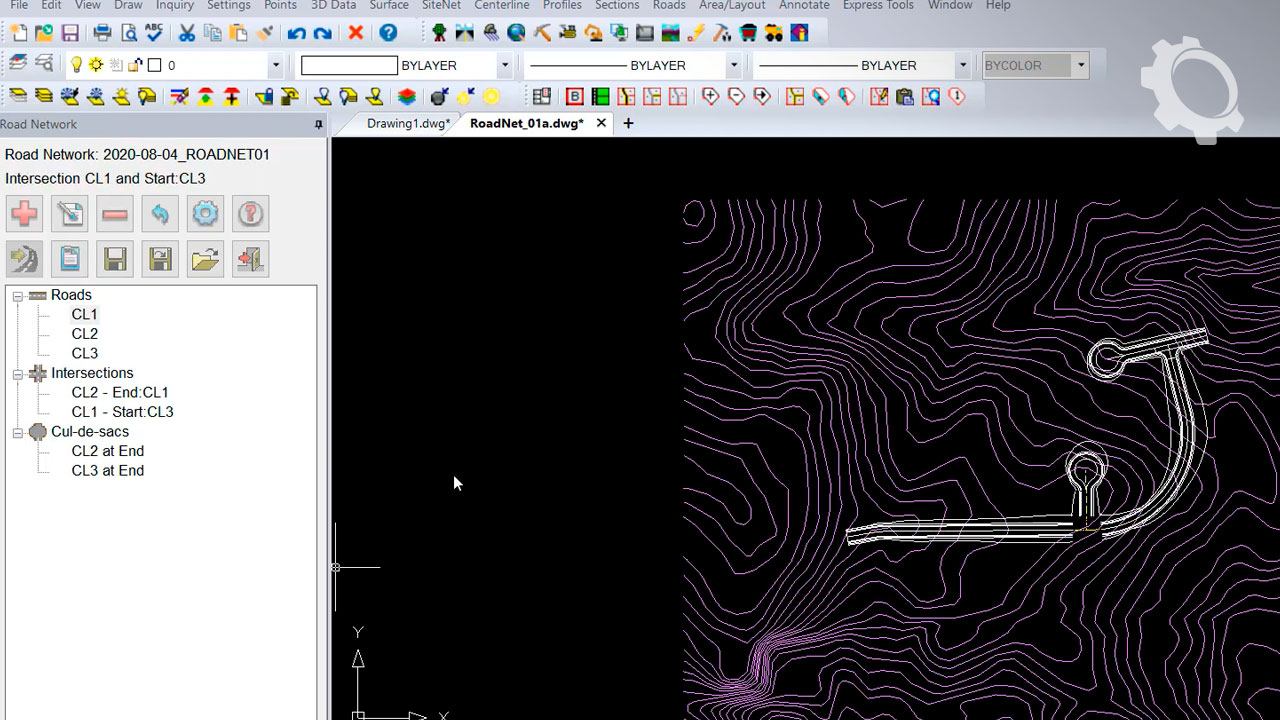The image size is (1280, 720).
Task: Toggle layer on/off lightbulb icon
Action: tap(75, 65)
